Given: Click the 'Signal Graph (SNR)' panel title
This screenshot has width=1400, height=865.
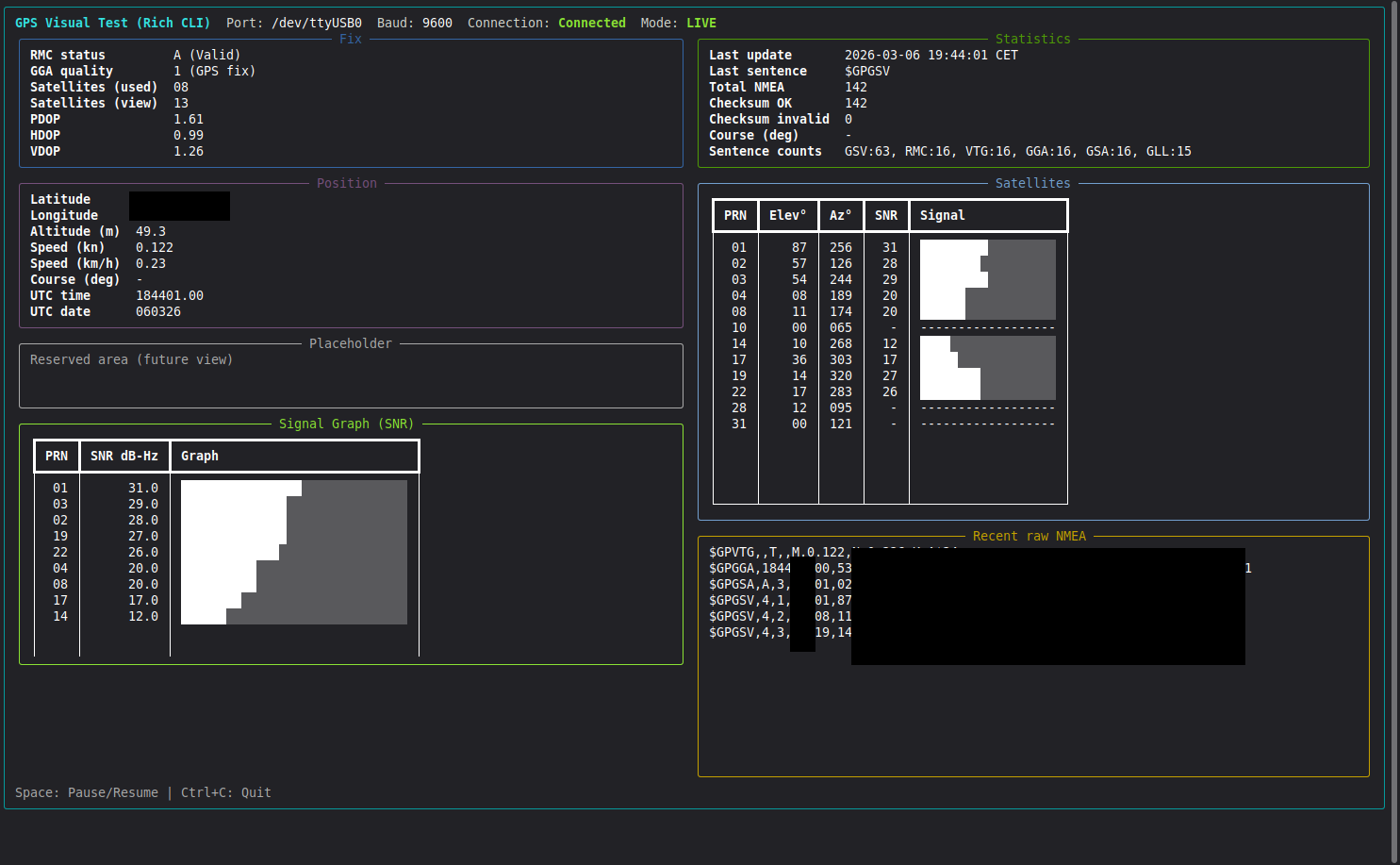Looking at the screenshot, I should pyautogui.click(x=347, y=424).
